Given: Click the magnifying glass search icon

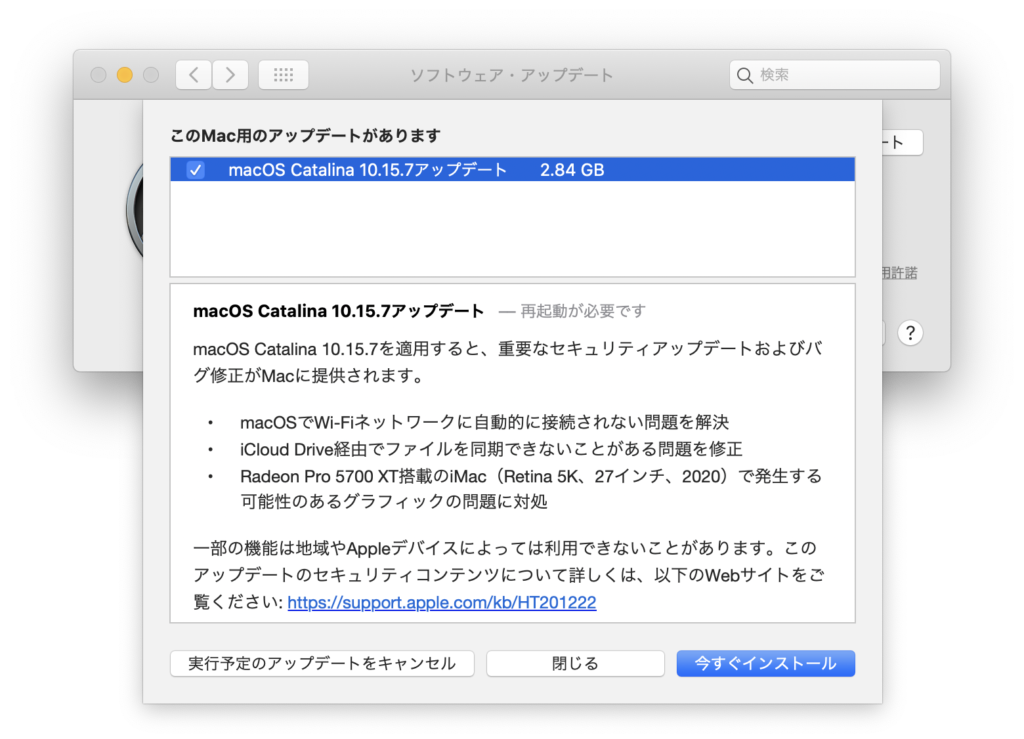Looking at the screenshot, I should coord(745,75).
